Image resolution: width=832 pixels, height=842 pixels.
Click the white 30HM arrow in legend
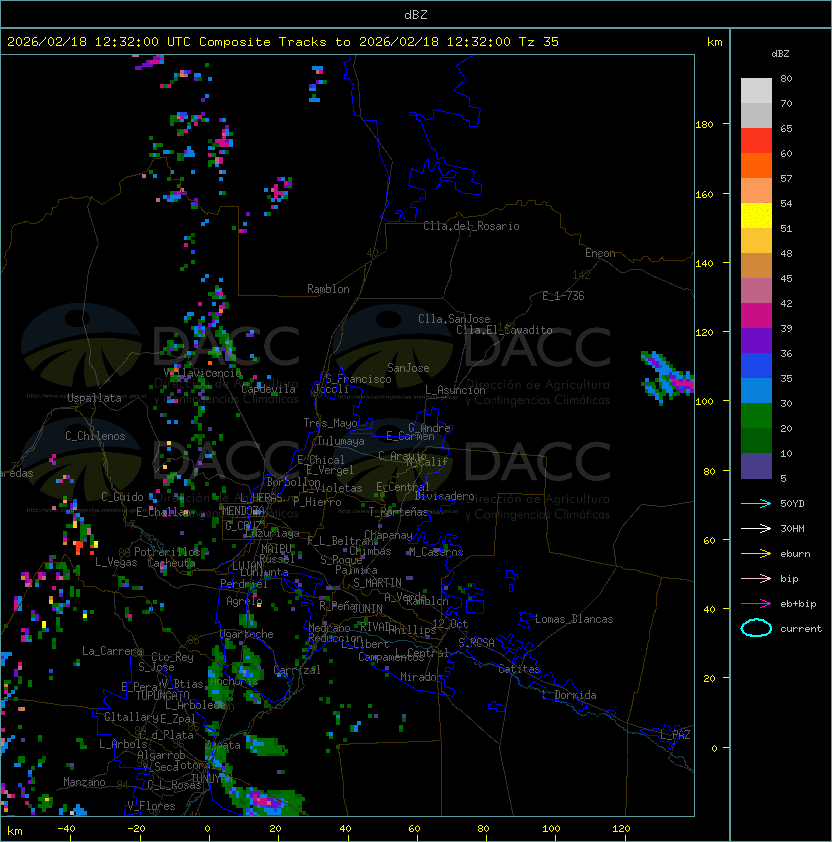pyautogui.click(x=756, y=528)
